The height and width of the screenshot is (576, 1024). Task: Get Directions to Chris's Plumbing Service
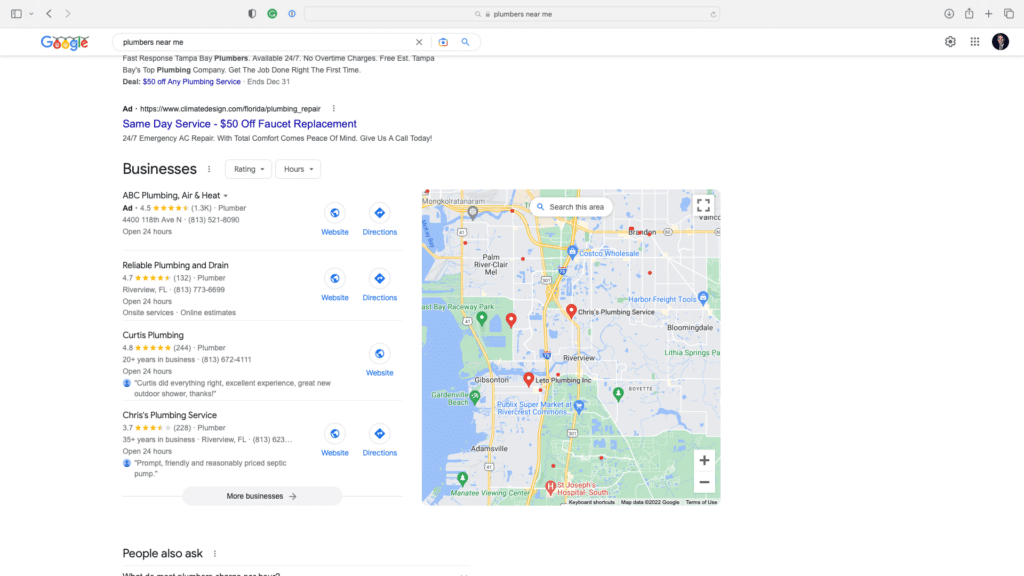point(379,434)
